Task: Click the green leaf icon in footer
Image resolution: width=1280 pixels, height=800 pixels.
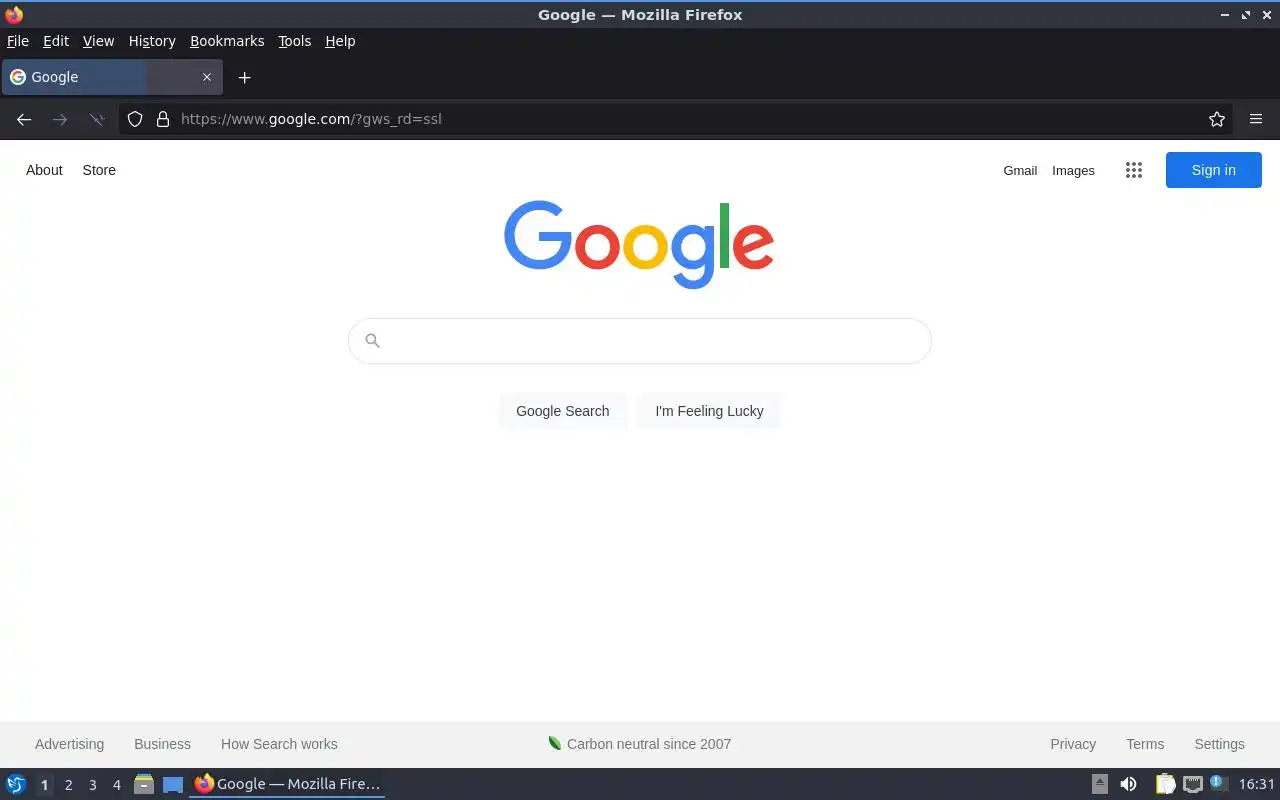Action: (554, 743)
